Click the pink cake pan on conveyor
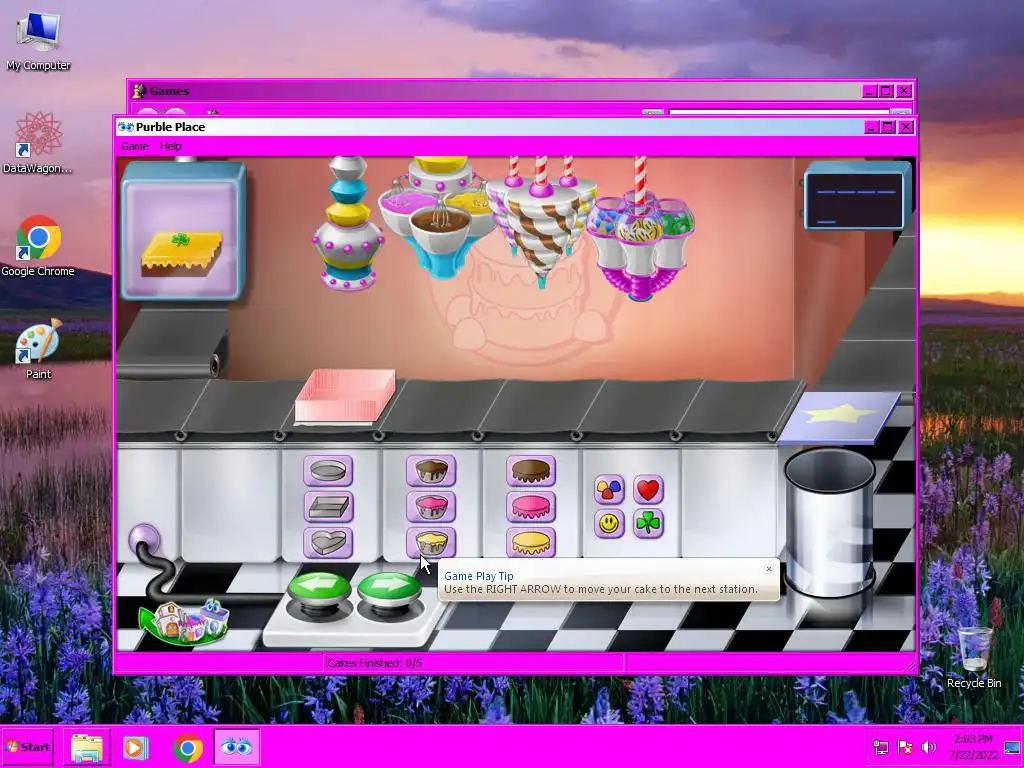The image size is (1024, 768). click(x=345, y=396)
